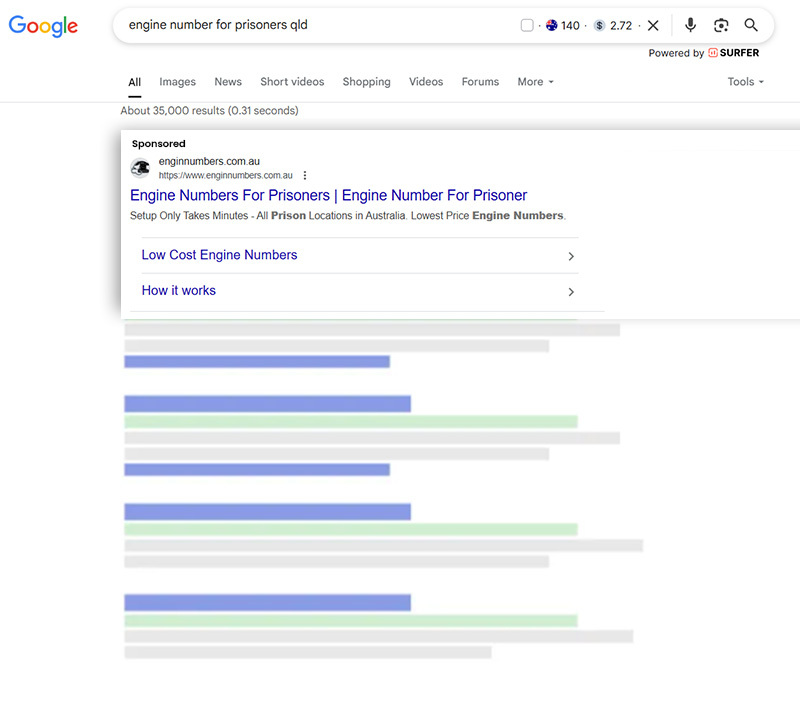The image size is (800, 716).
Task: Click the Google logo
Action: coord(43,26)
